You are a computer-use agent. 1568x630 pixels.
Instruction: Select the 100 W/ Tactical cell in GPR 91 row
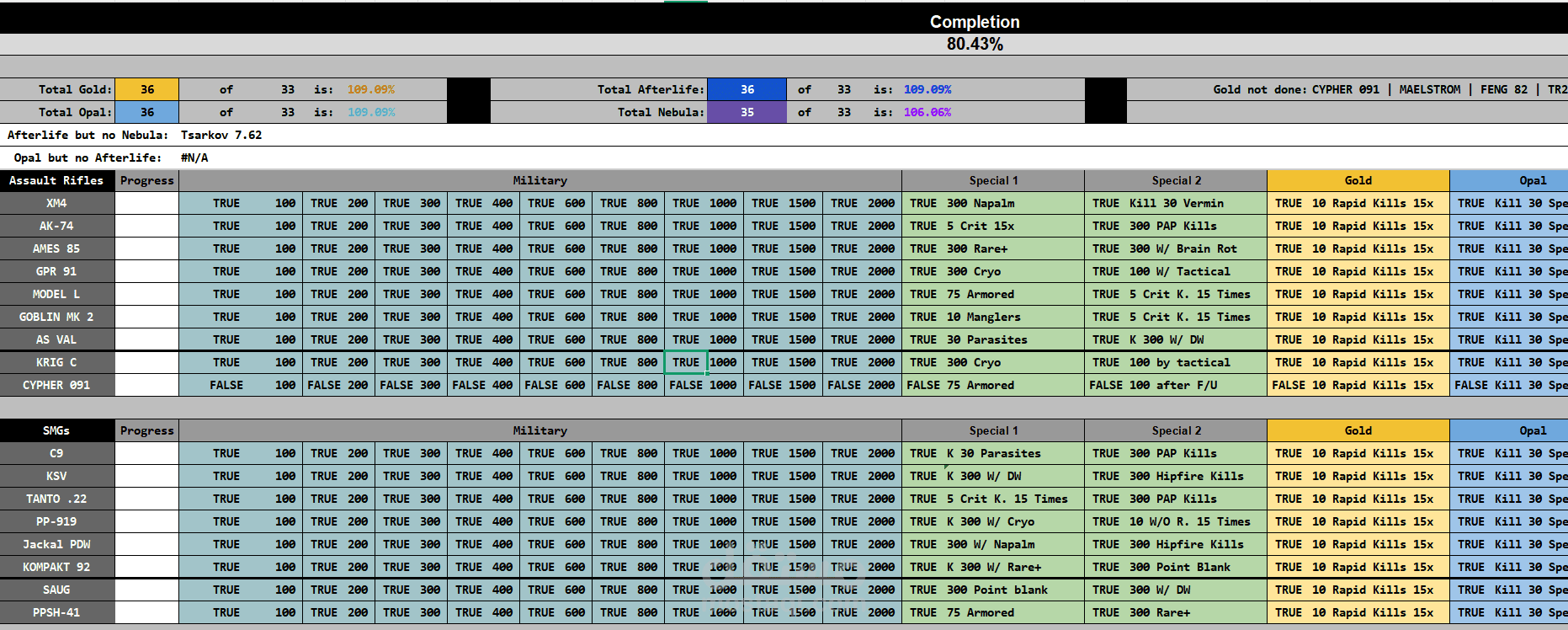point(1196,271)
